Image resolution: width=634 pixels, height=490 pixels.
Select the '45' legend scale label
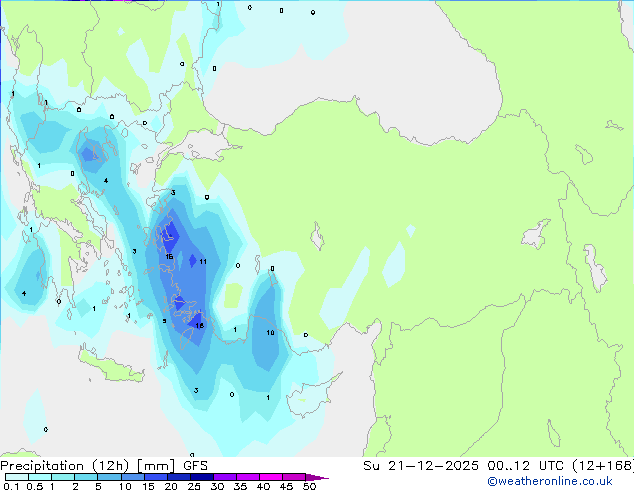coord(286,486)
